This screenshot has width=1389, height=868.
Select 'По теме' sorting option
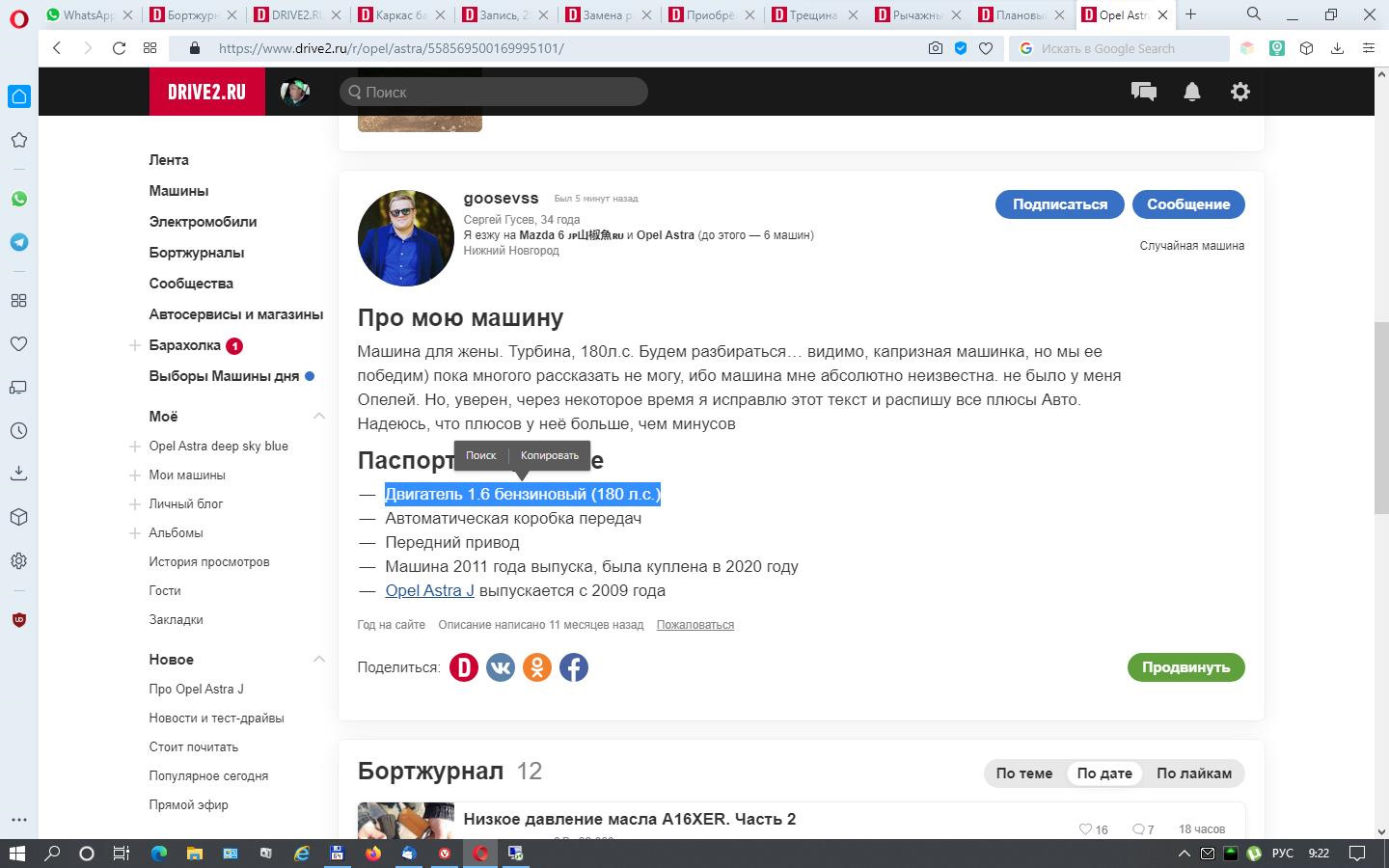[1023, 773]
